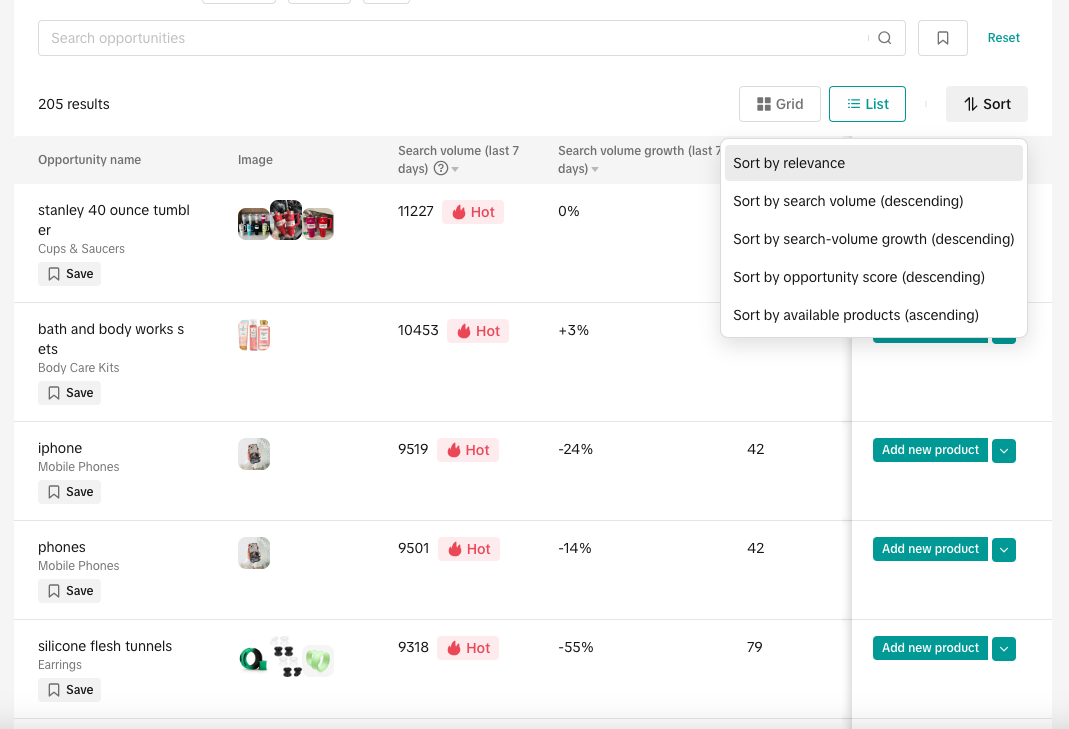Screen dimensions: 1069x729
Task: Save the iphone opportunity
Action: [70, 492]
